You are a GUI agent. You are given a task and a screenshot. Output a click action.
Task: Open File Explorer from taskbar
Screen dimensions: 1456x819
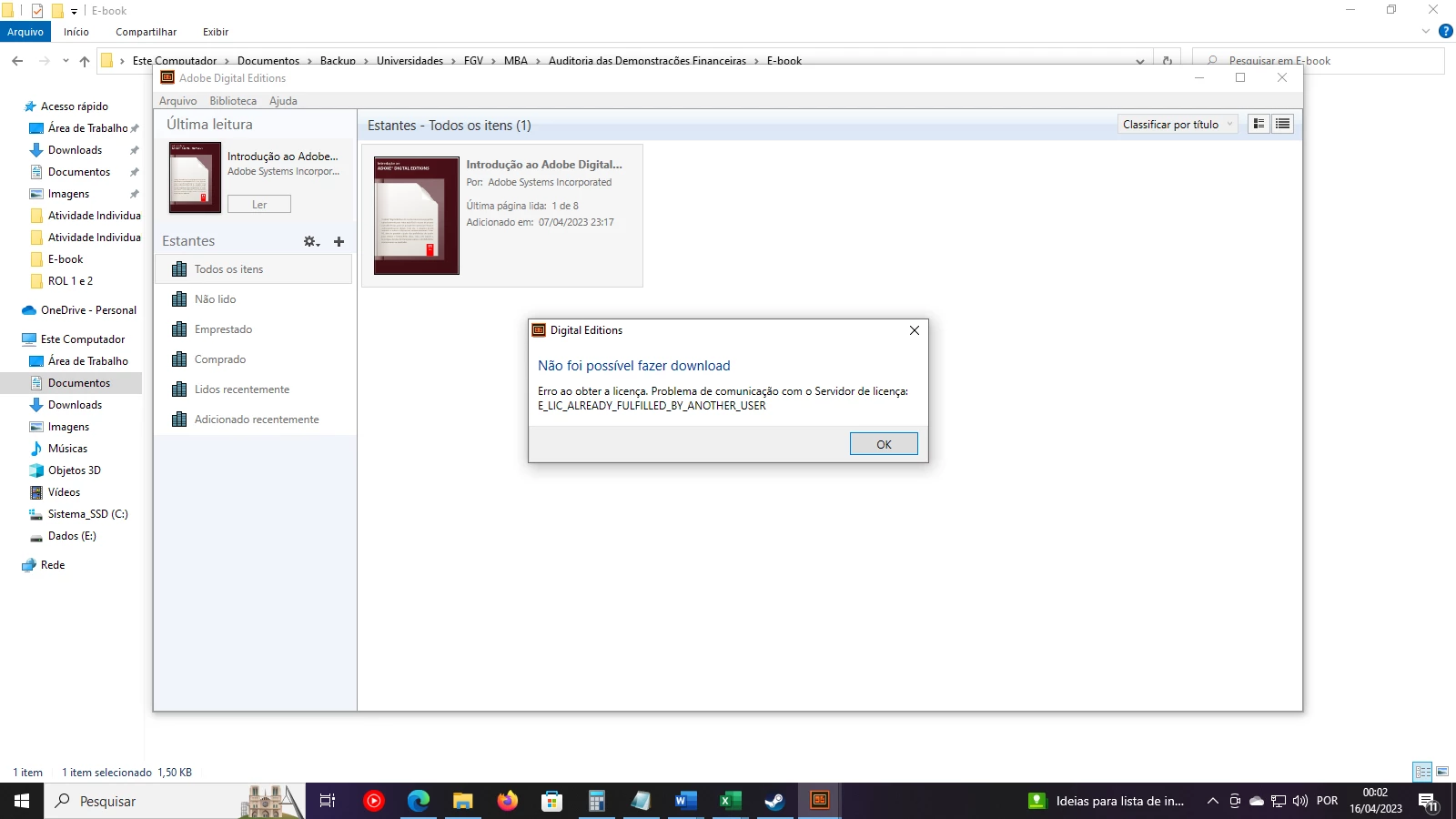point(462,801)
